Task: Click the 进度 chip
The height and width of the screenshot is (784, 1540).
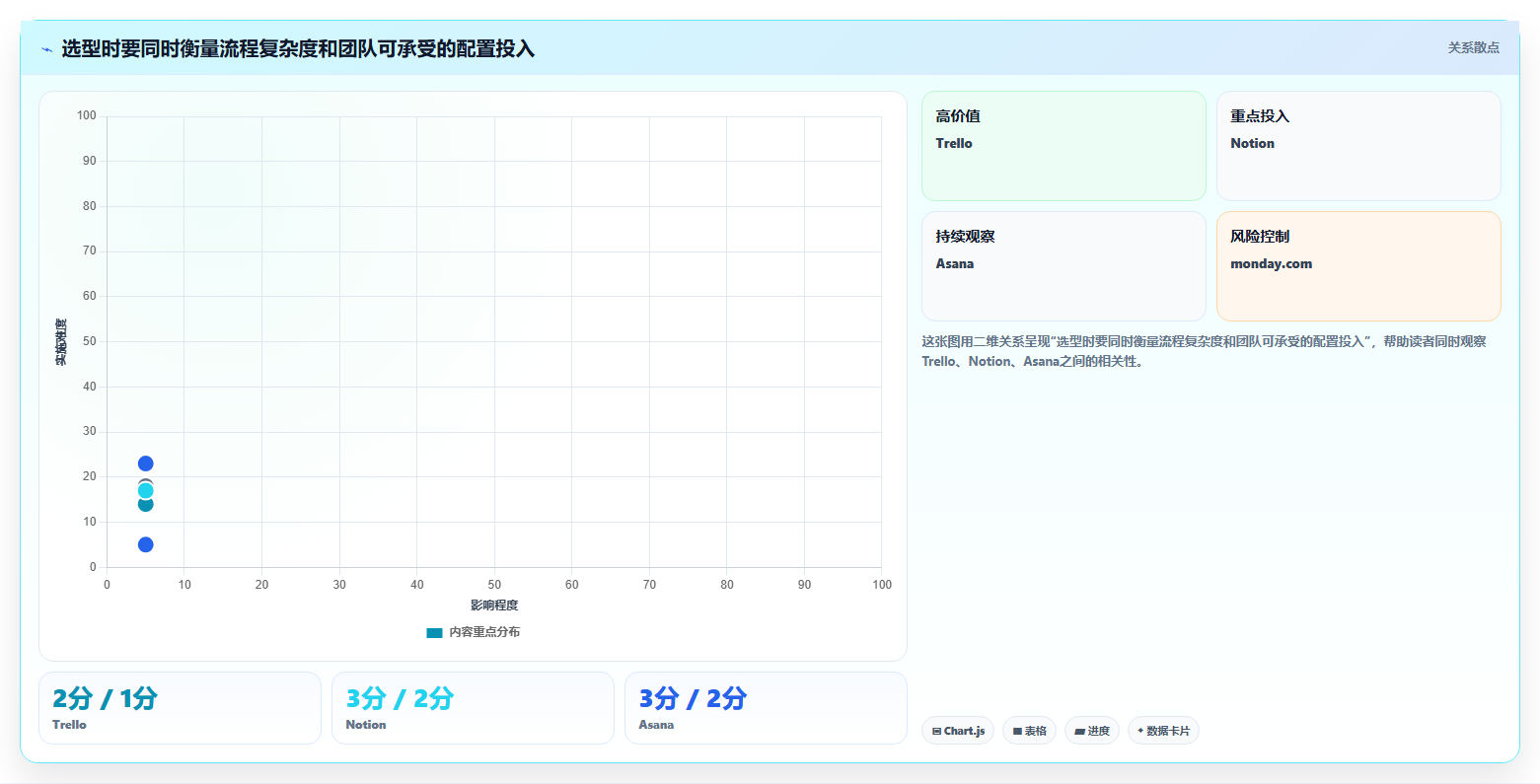Action: (1092, 731)
